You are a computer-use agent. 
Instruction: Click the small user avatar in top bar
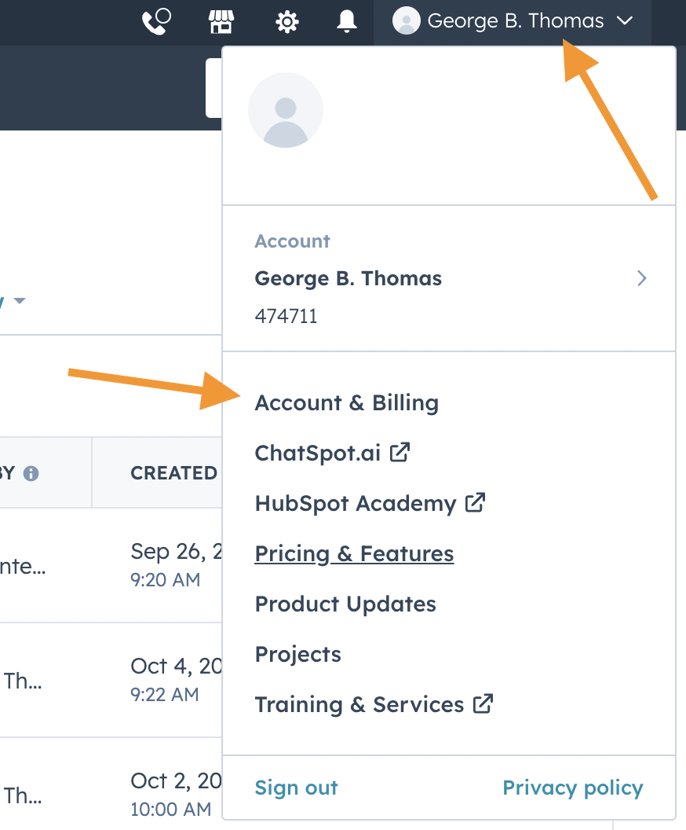pyautogui.click(x=405, y=20)
